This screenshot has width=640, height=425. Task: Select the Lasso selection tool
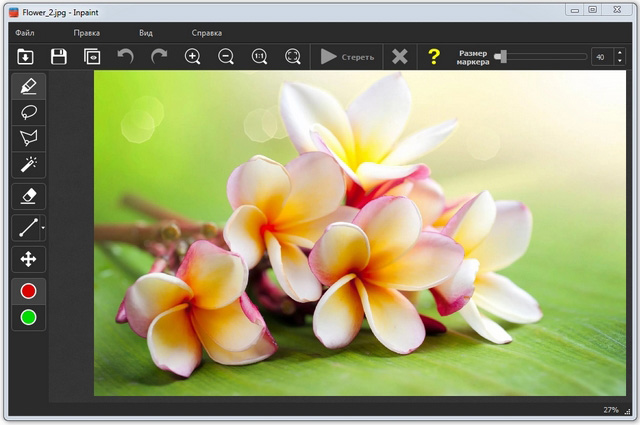pyautogui.click(x=28, y=112)
